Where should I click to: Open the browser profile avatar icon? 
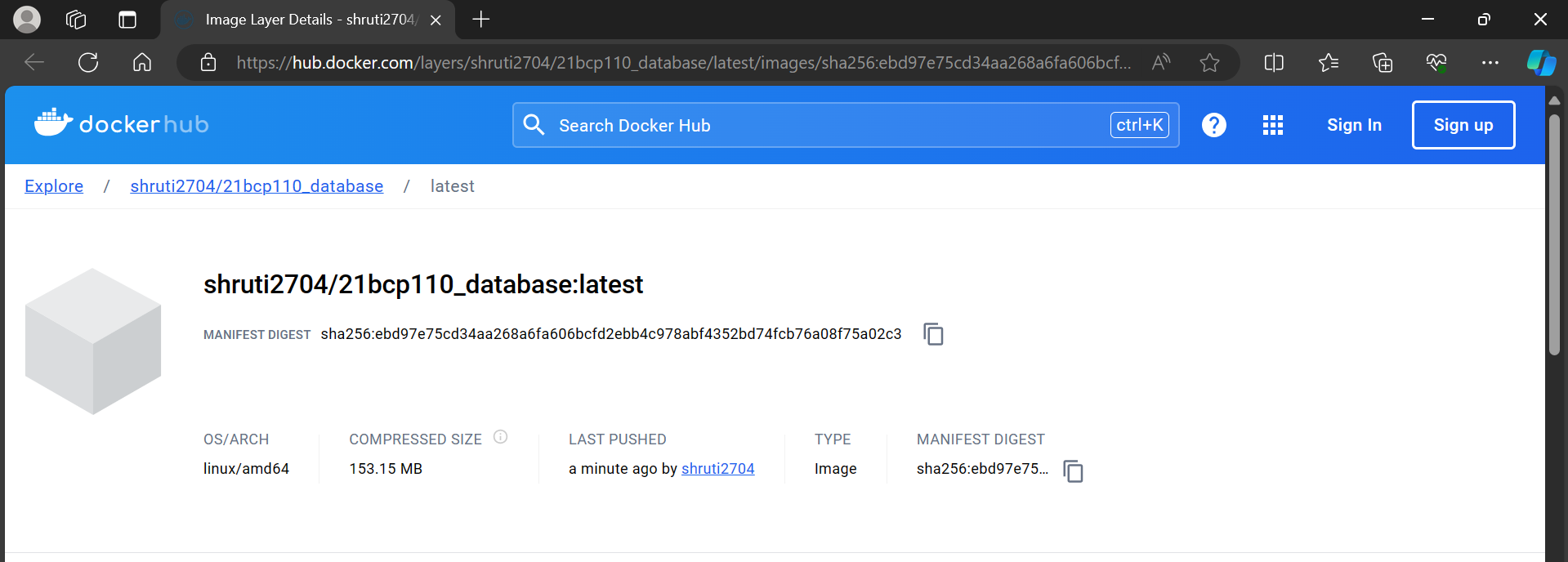point(27,20)
